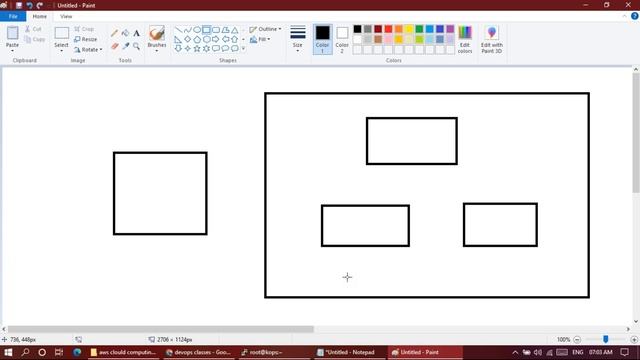The width and height of the screenshot is (640, 360).
Task: Switch to the View tab
Action: pyautogui.click(x=66, y=16)
